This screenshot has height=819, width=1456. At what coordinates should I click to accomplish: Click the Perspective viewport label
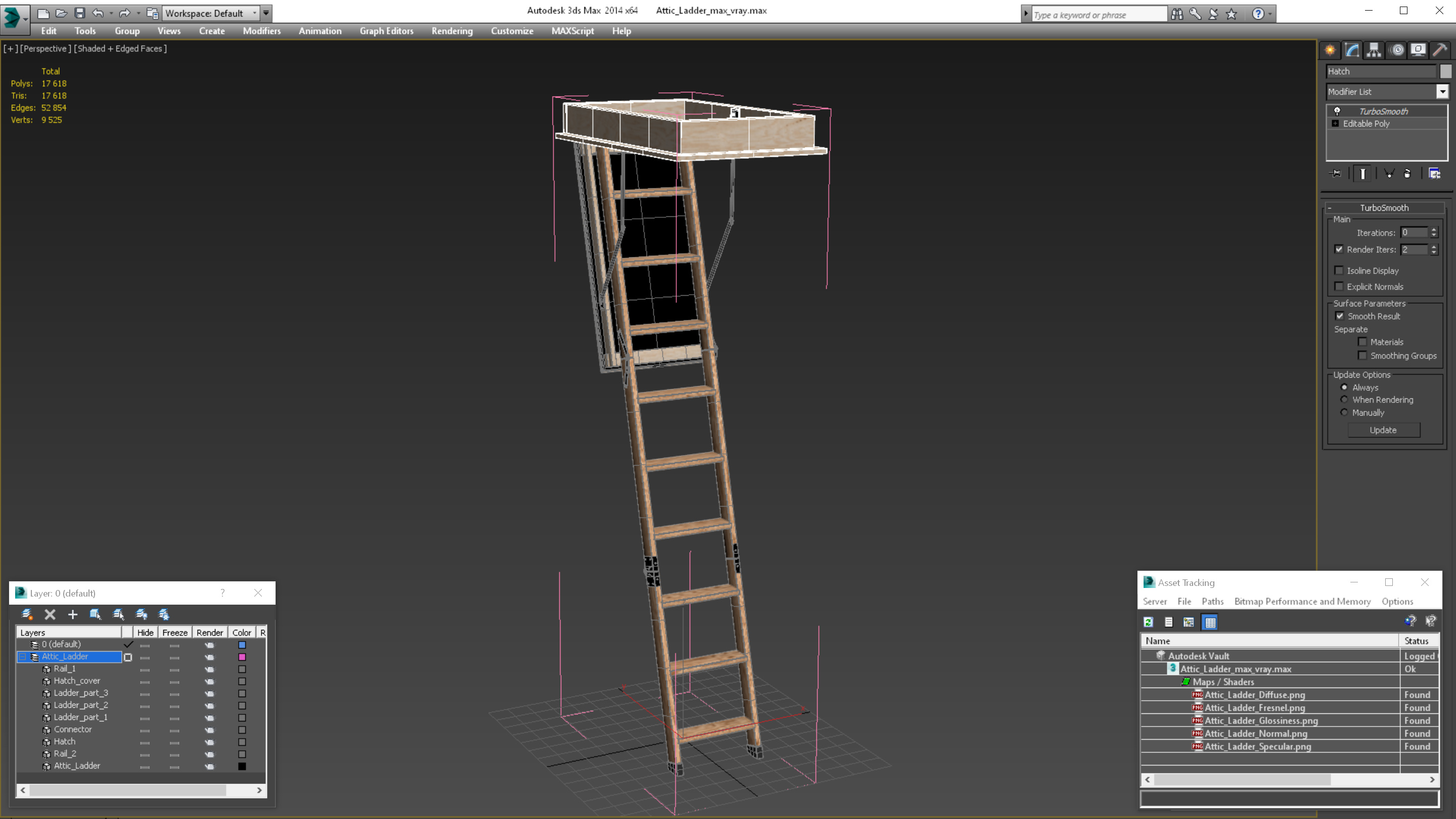[45, 49]
